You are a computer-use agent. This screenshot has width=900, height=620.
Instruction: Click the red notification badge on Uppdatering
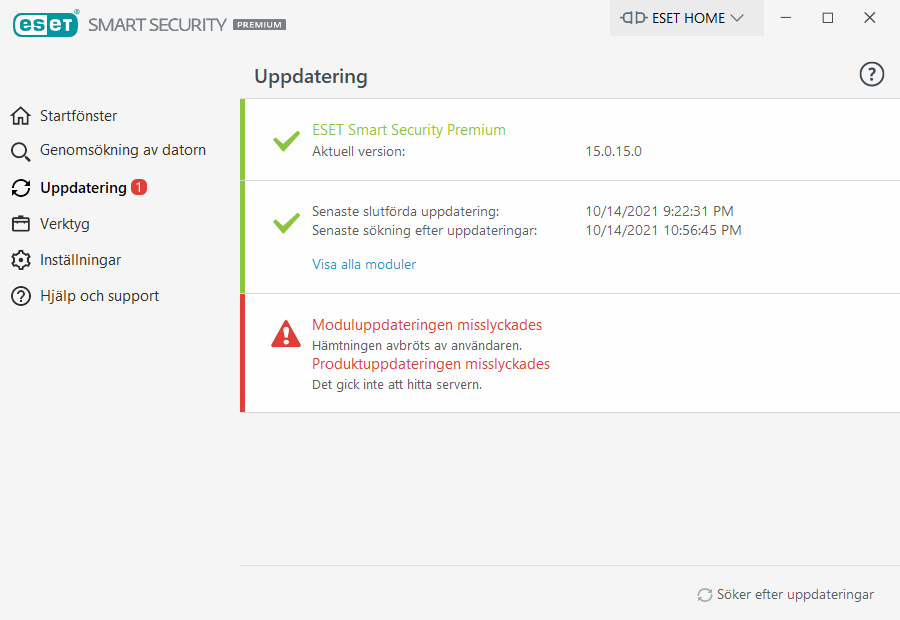point(139,187)
